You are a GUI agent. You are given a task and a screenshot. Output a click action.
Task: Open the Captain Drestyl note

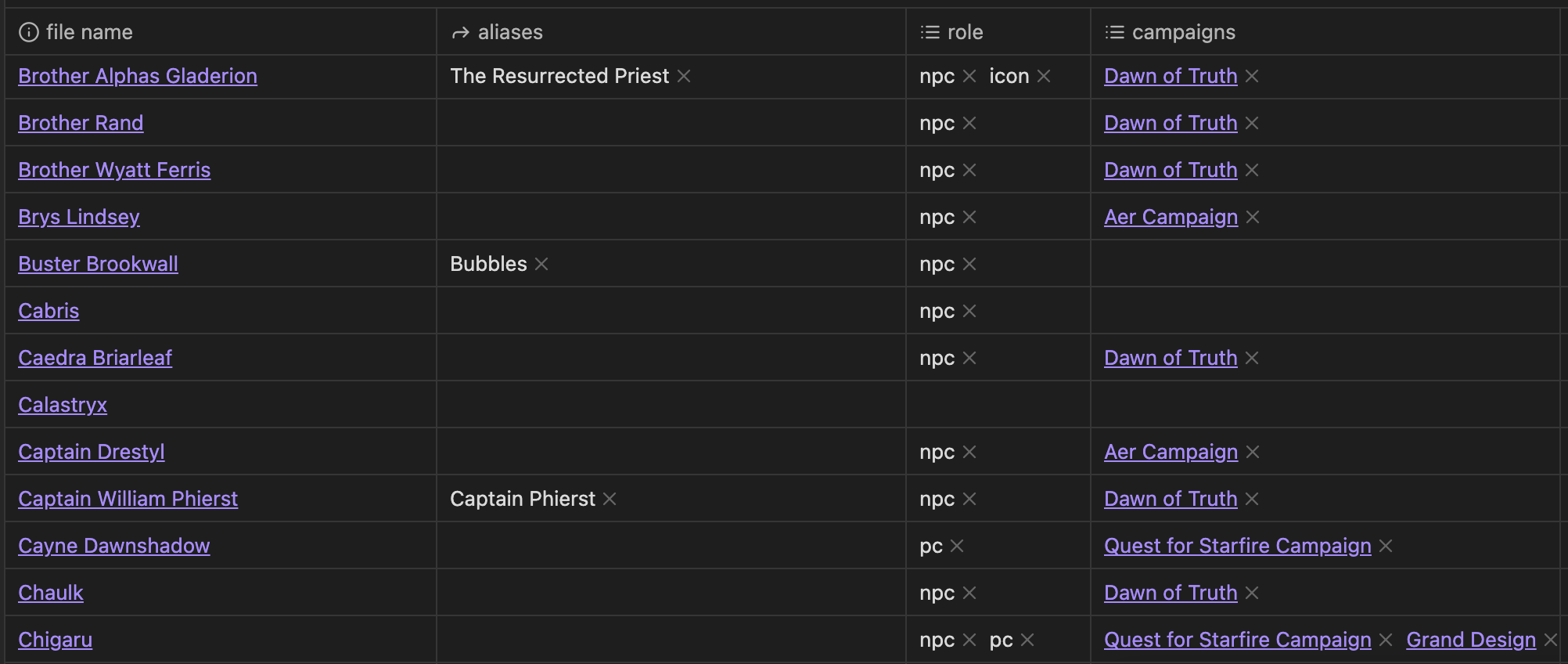point(91,452)
